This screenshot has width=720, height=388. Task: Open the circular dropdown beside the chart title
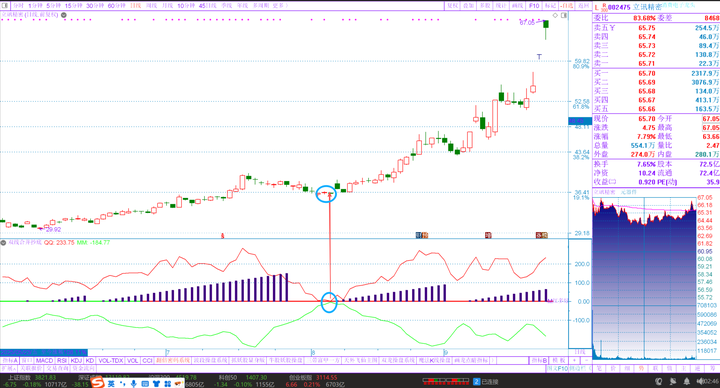(64, 15)
